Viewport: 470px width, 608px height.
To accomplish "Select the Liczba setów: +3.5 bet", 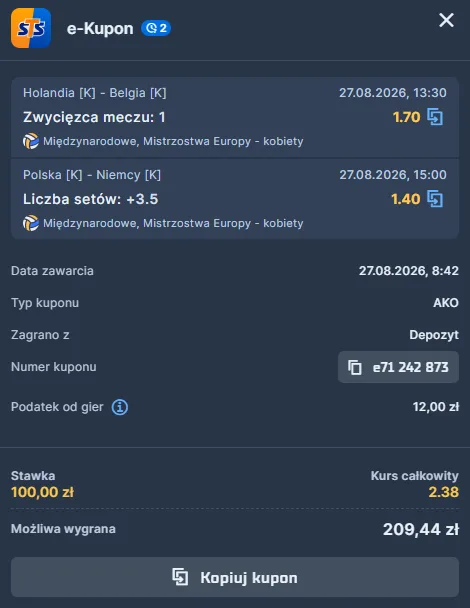I will (90, 199).
